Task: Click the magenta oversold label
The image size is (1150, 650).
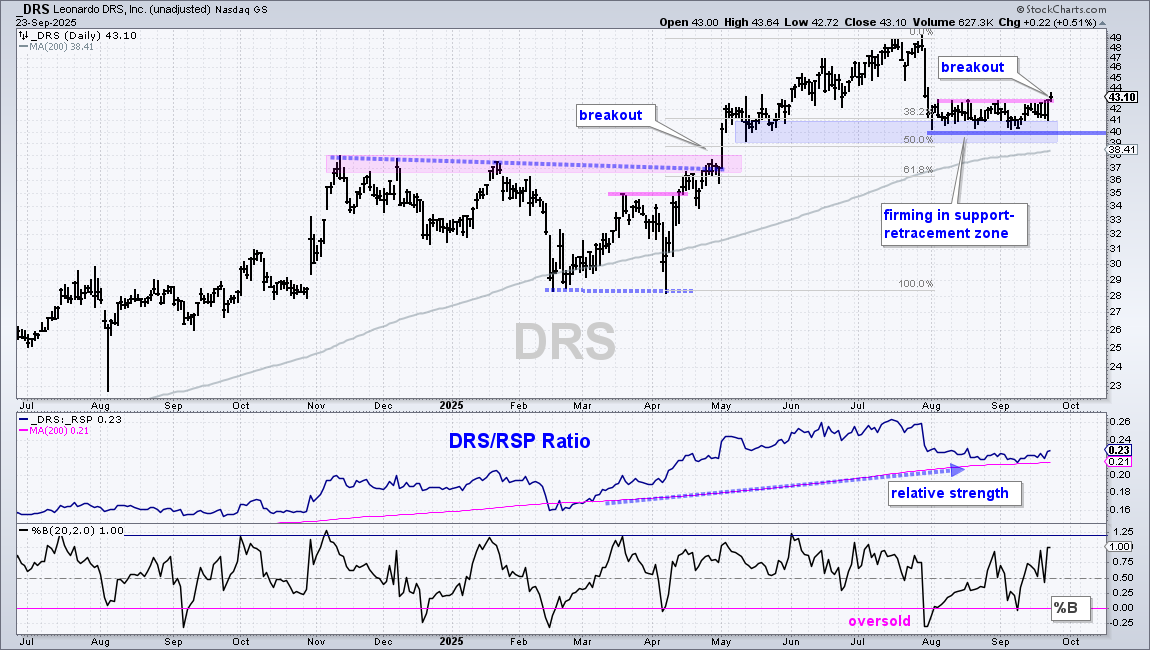Action: point(879,621)
